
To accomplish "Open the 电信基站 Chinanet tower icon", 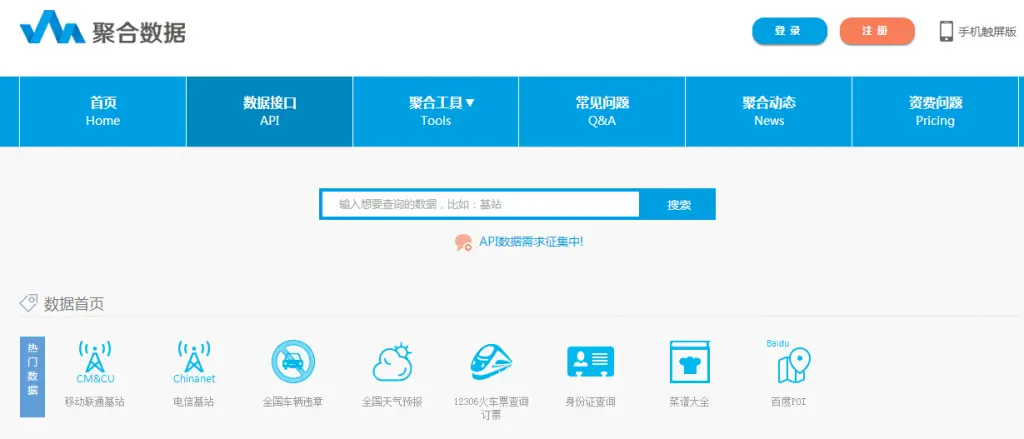I will pyautogui.click(x=194, y=361).
